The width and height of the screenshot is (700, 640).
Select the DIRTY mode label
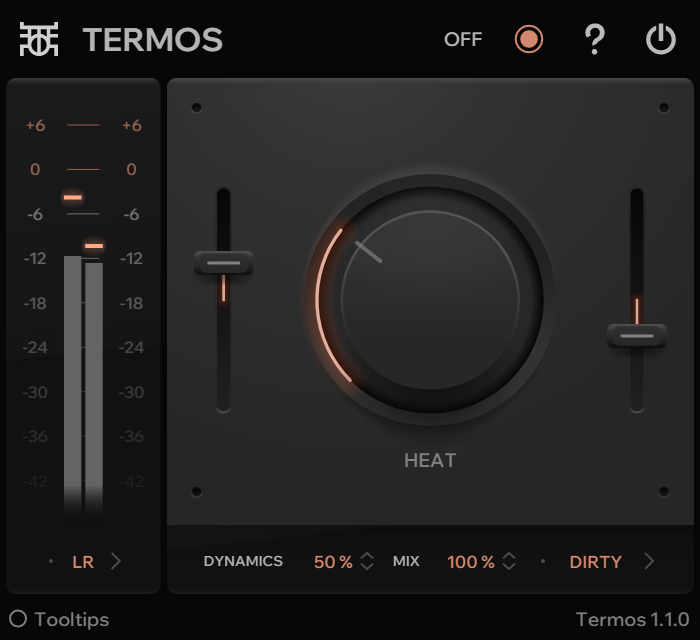pyautogui.click(x=595, y=562)
